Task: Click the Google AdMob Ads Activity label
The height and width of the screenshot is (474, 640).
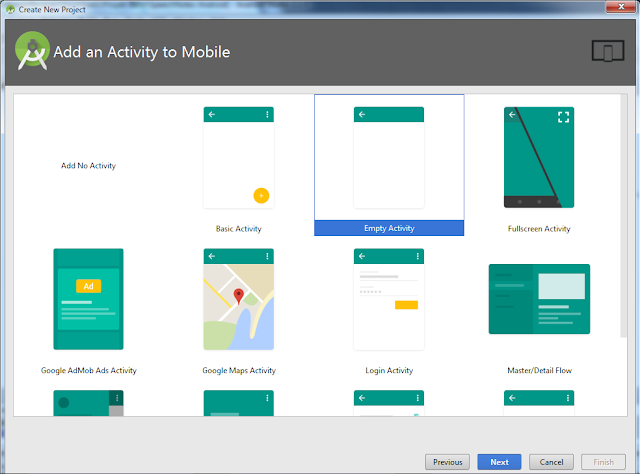Action: 89,370
